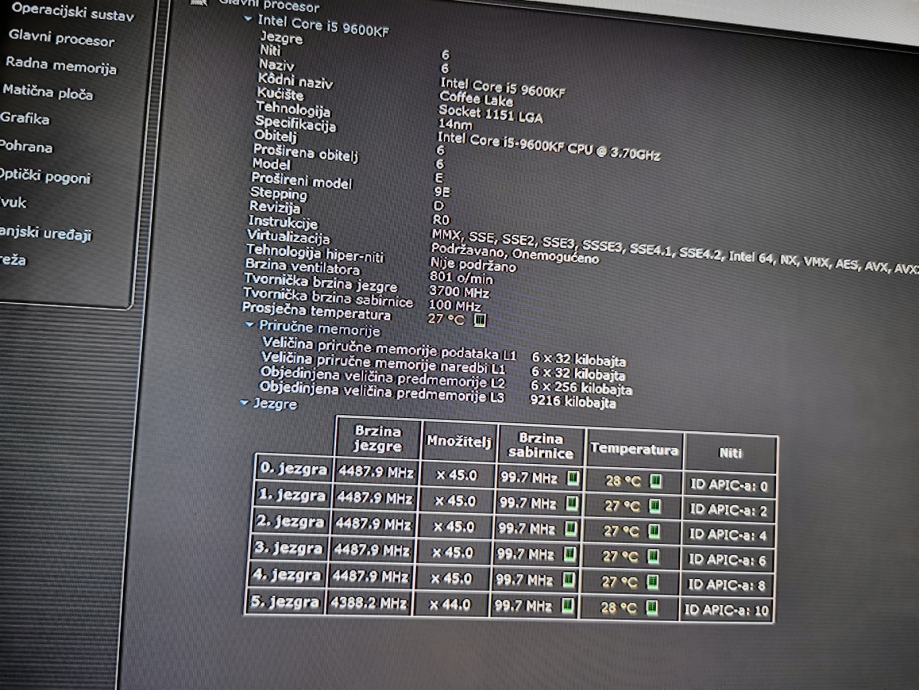Click temperature graph icon for core 3

[x=653, y=556]
